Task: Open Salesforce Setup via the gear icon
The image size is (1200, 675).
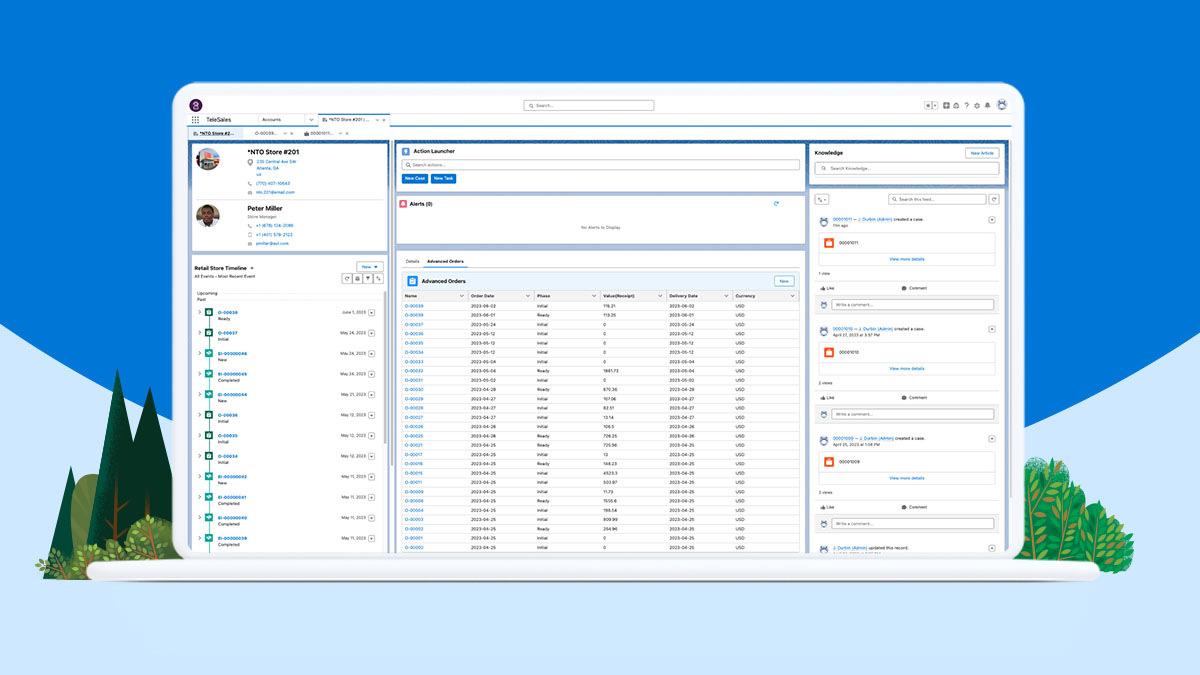Action: pyautogui.click(x=977, y=104)
